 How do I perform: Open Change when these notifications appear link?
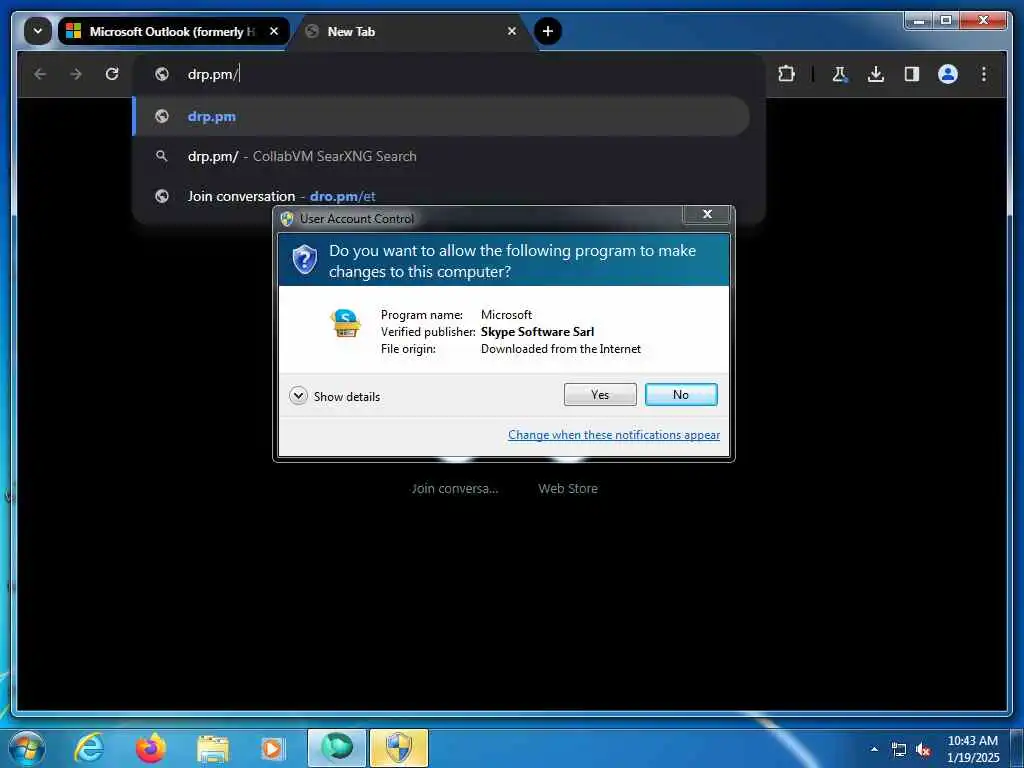pos(614,435)
